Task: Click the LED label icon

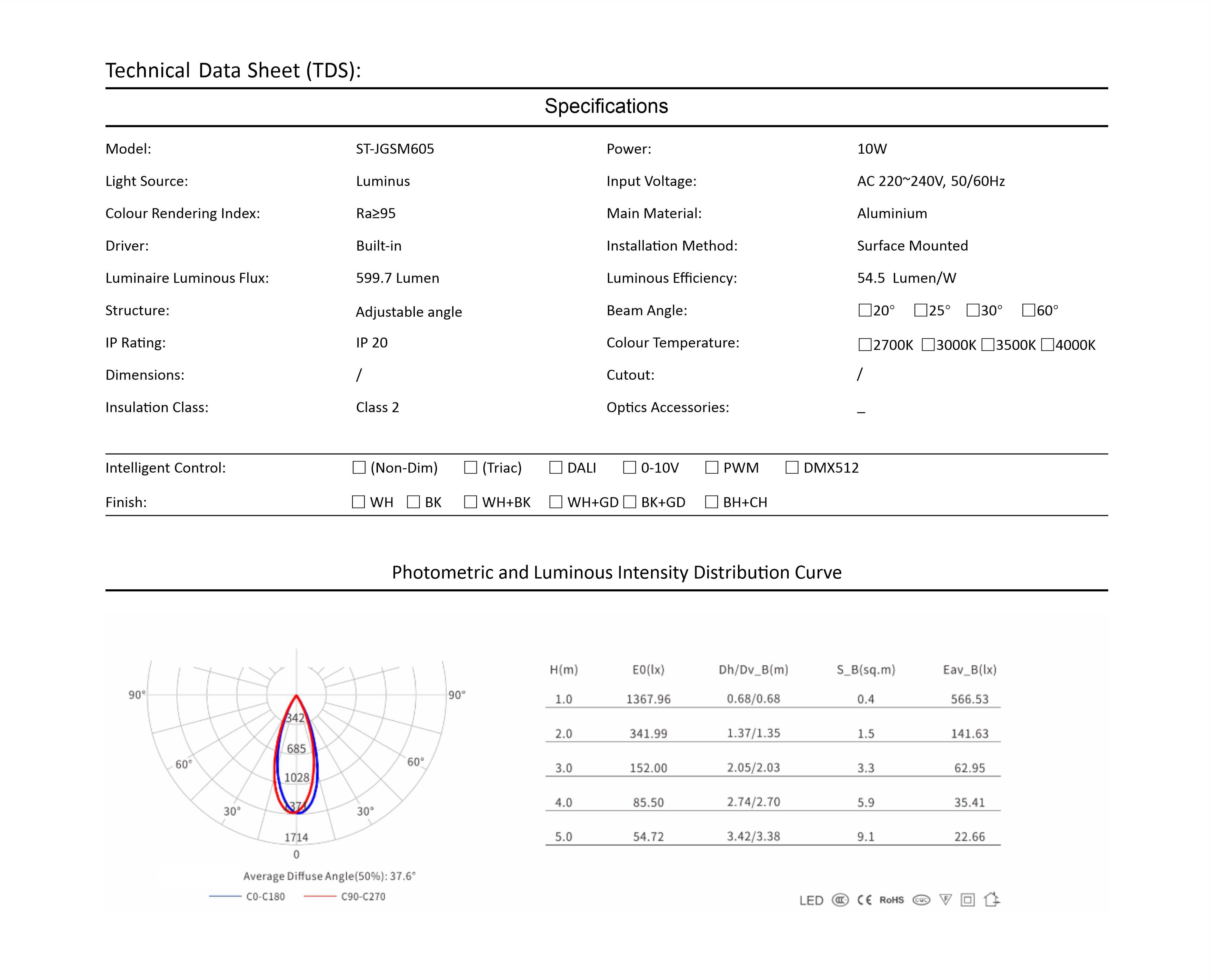Action: 811,900
